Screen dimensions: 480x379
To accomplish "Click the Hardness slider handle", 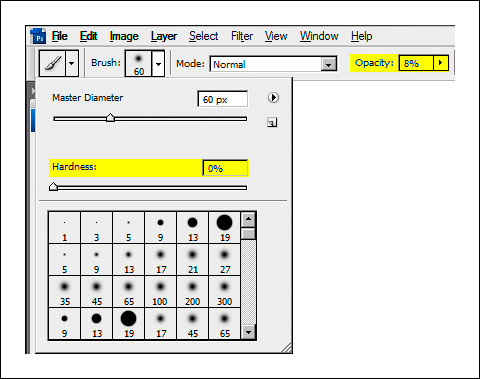I will point(53,187).
